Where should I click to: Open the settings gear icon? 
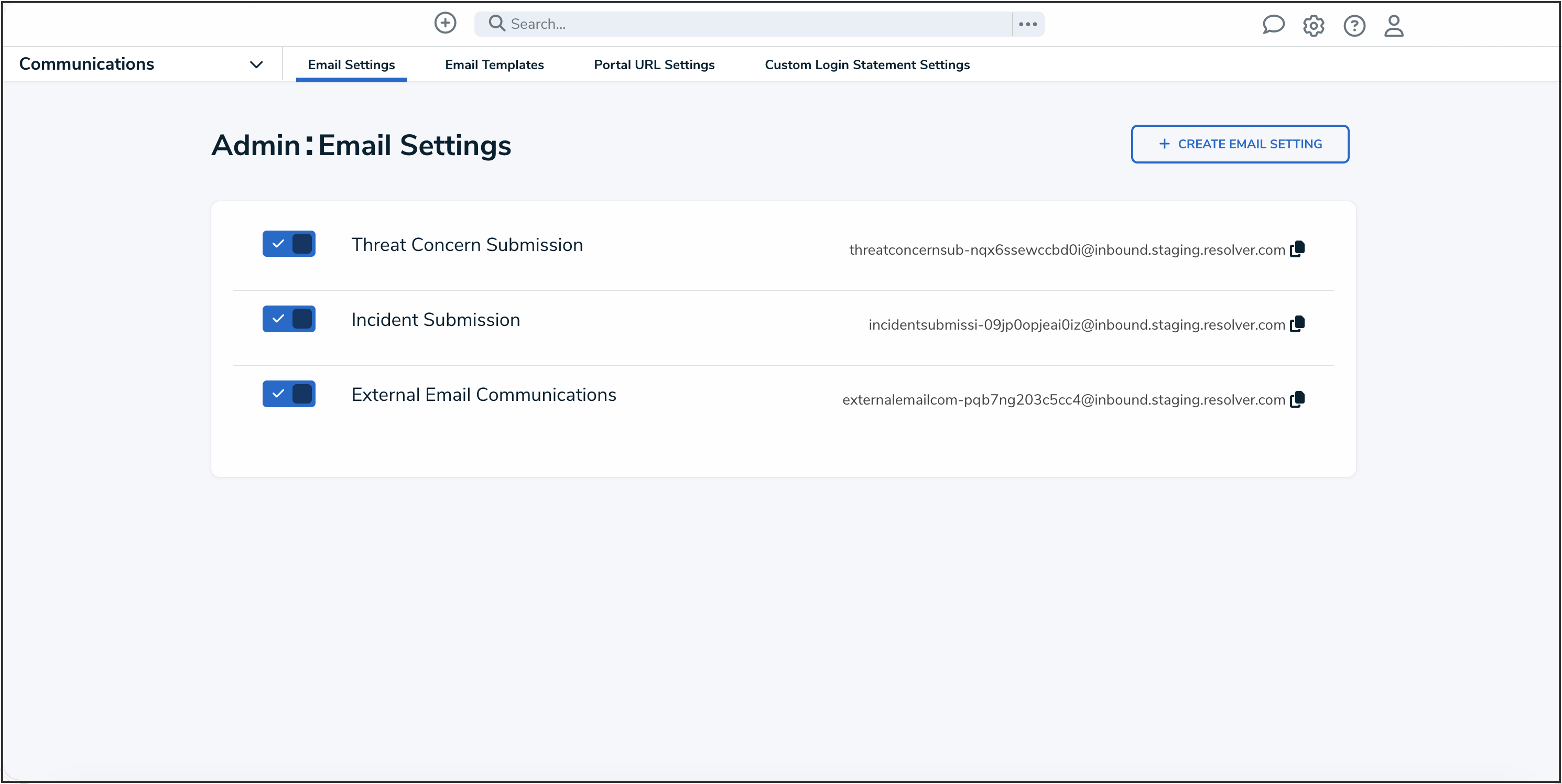pos(1314,26)
